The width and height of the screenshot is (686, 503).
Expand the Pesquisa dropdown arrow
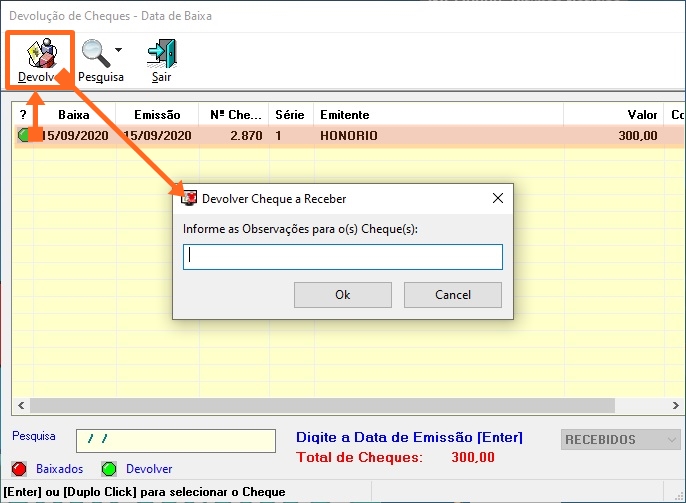[x=119, y=50]
